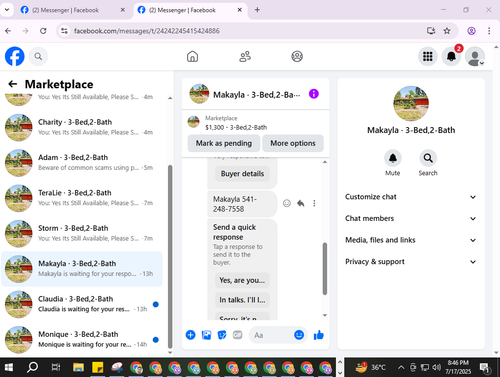Open the Facebook logo home link
Viewport: 500px width, 377px height.
pos(15,56)
